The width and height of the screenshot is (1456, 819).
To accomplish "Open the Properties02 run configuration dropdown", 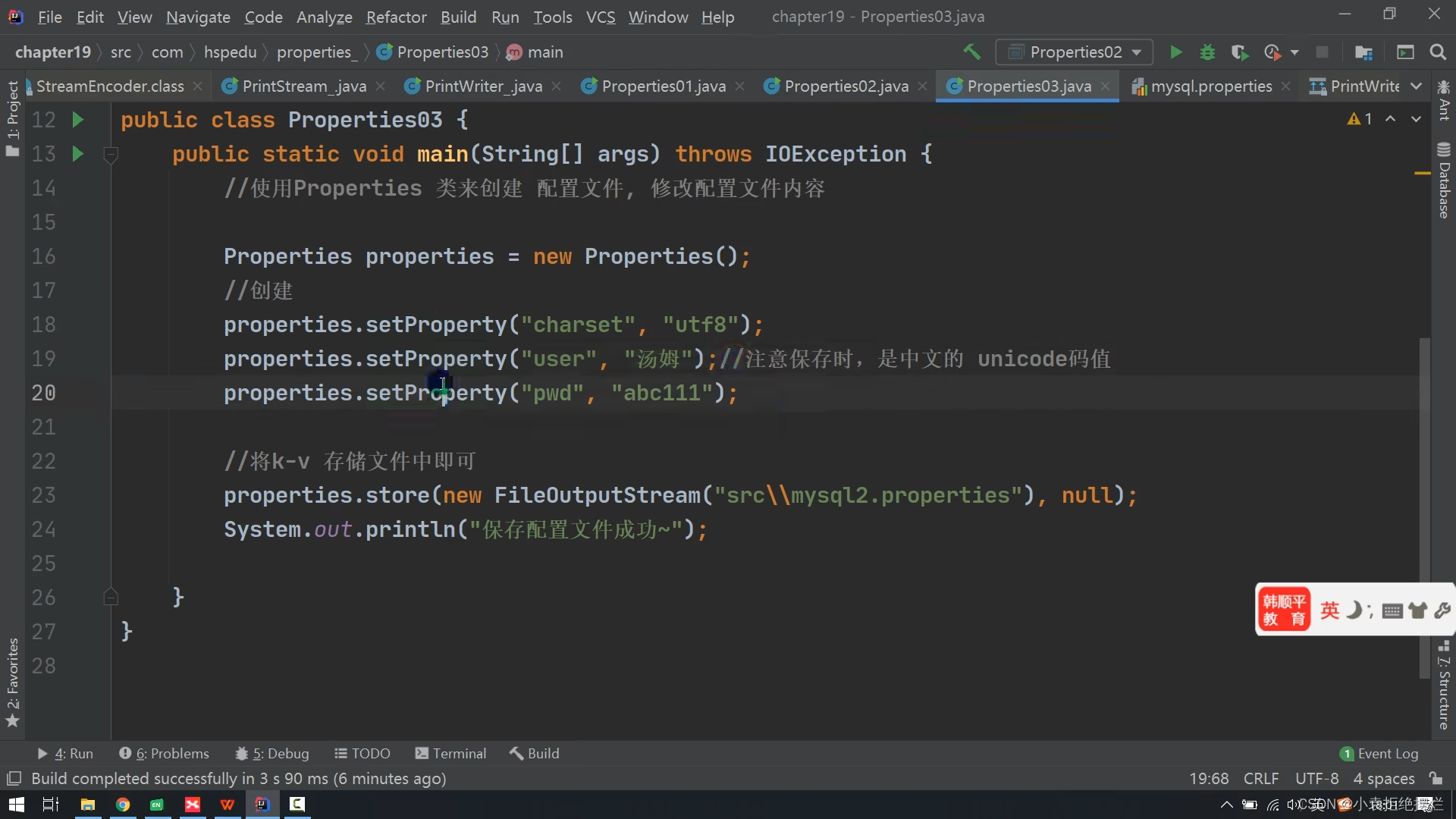I will coord(1075,52).
